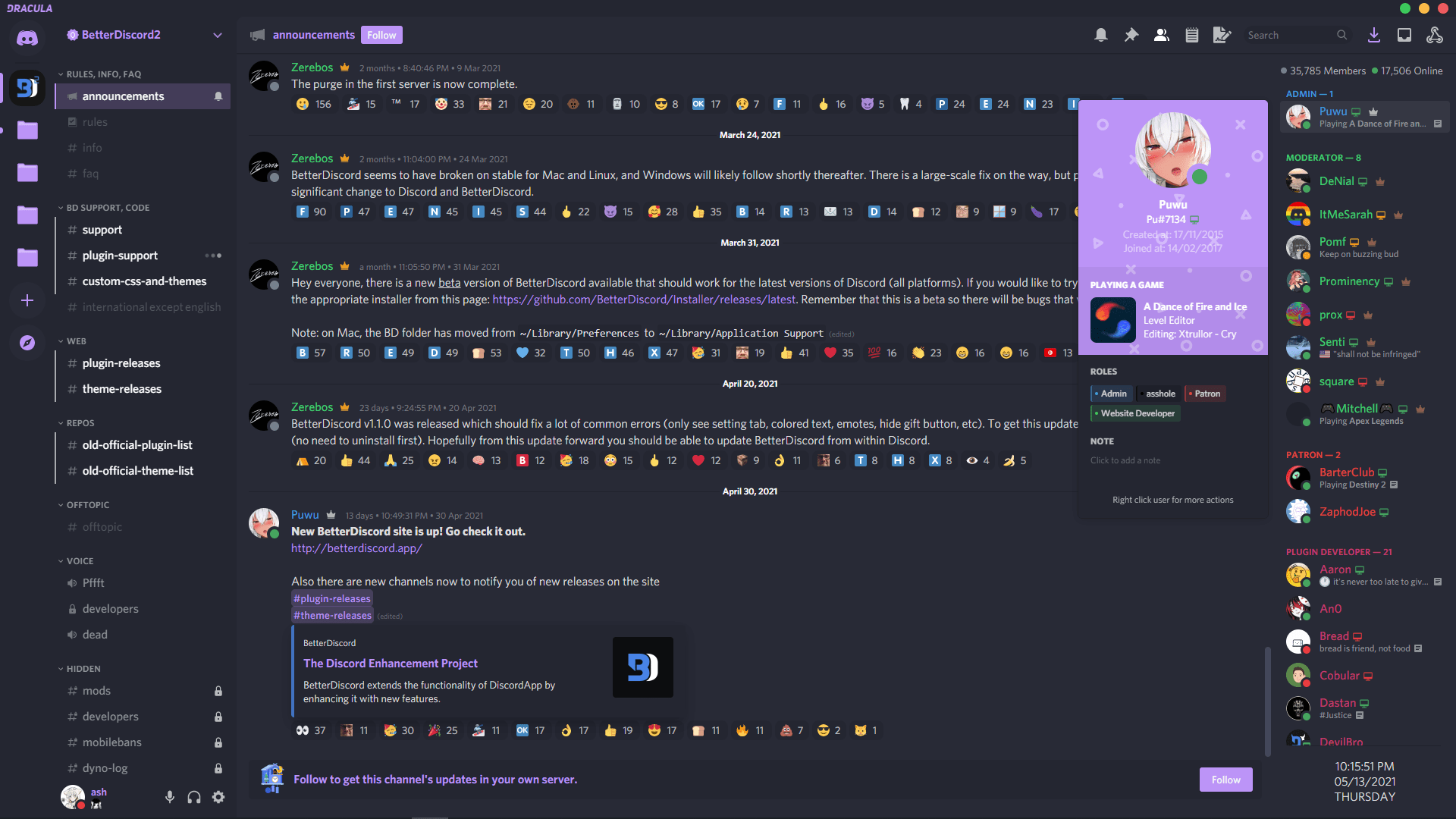Open the betterdiscord.app link
The height and width of the screenshot is (819, 1456).
356,548
